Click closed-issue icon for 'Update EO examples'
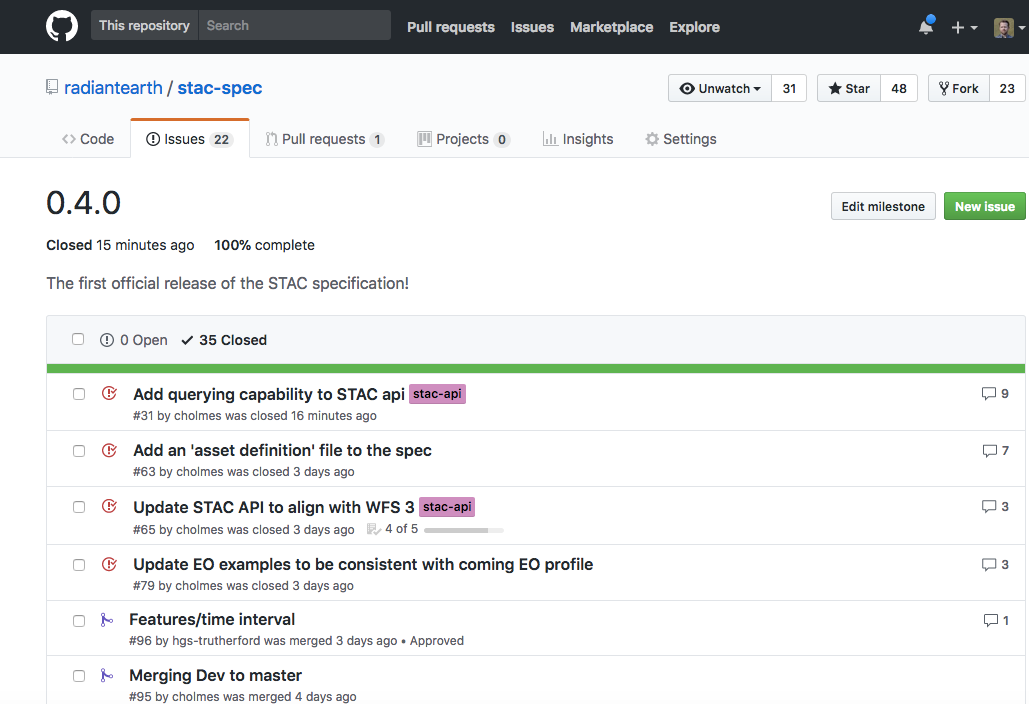 click(110, 564)
